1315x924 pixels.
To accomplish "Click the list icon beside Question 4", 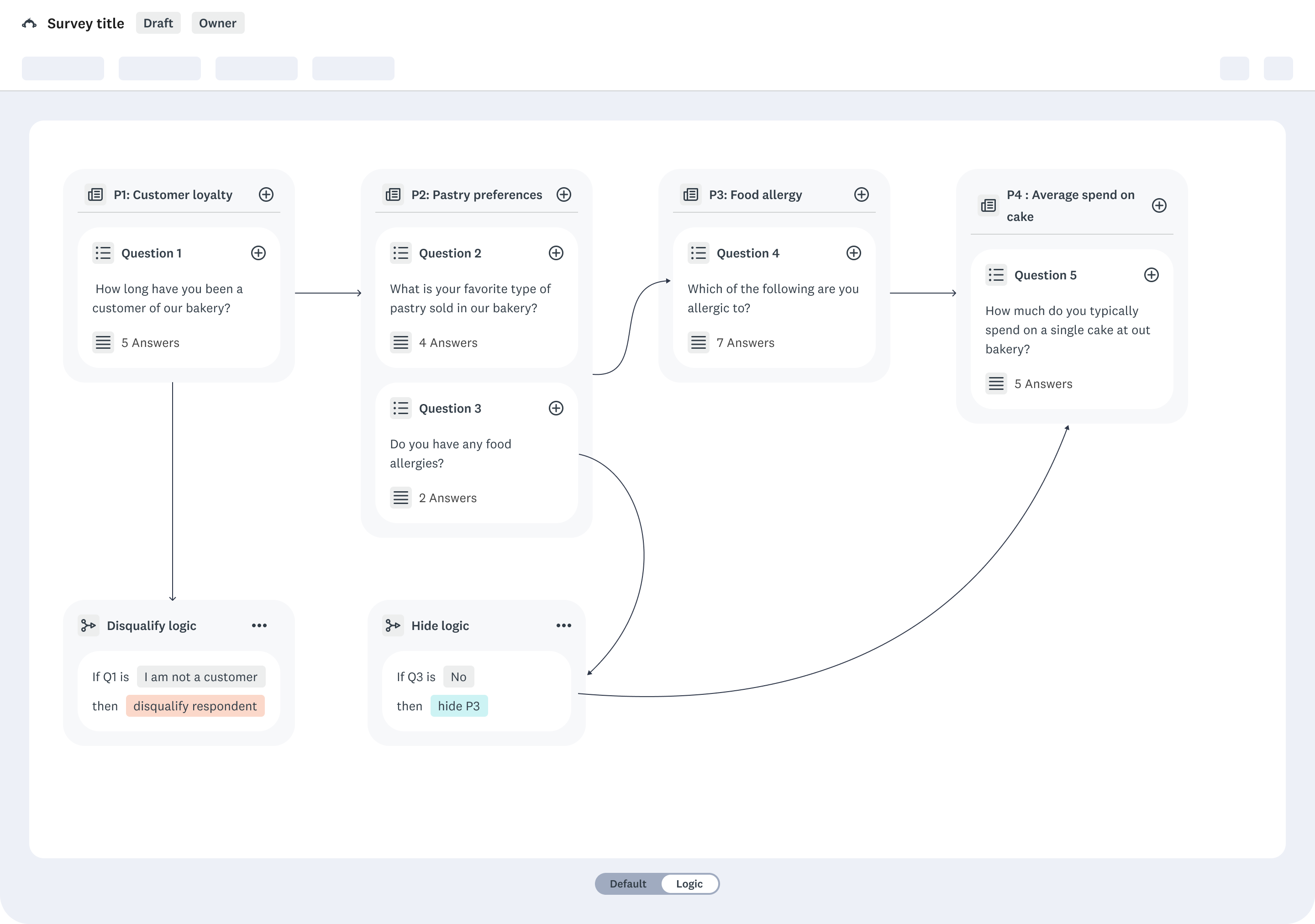I will click(x=698, y=253).
